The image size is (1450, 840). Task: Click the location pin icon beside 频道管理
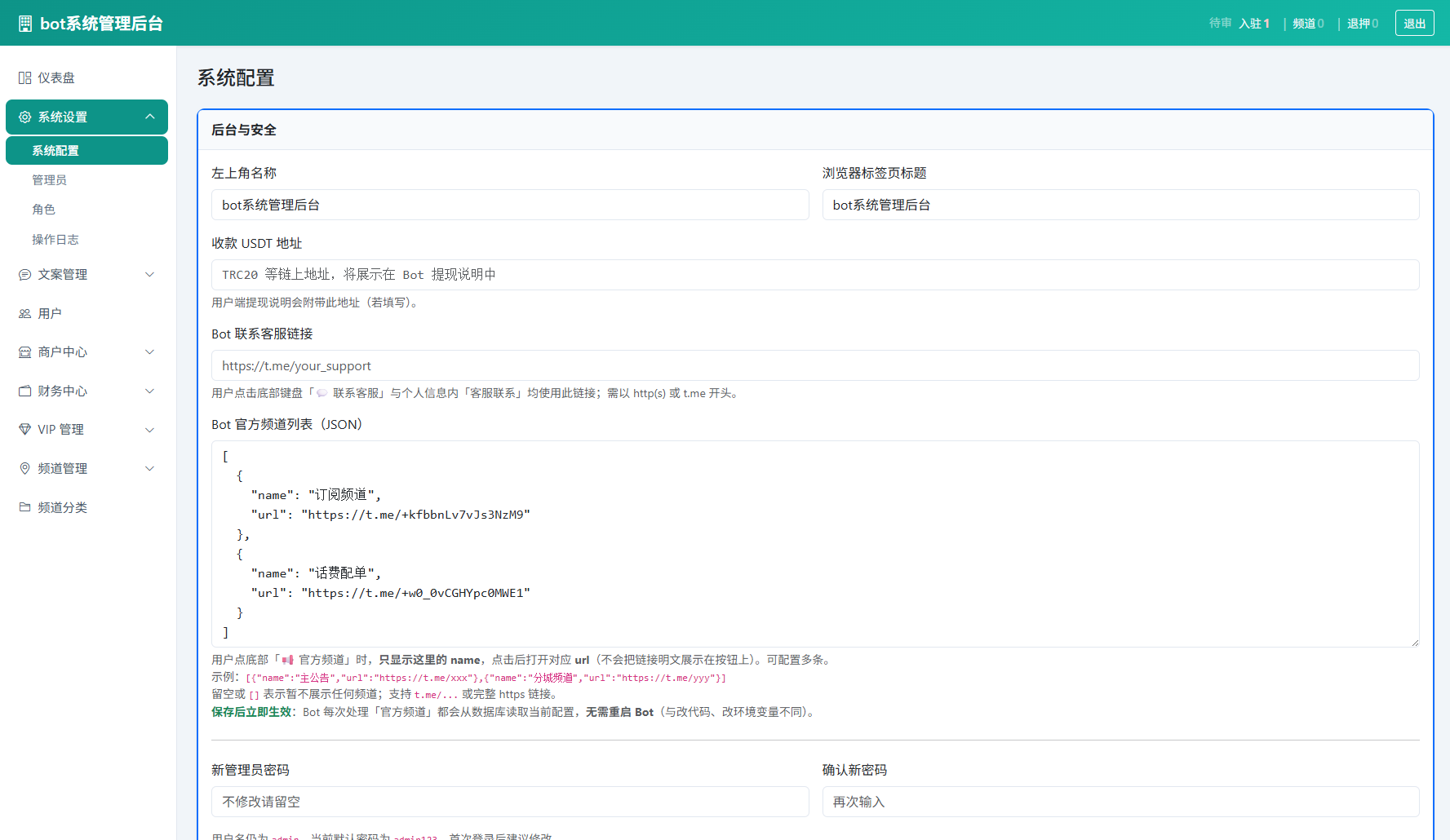25,469
